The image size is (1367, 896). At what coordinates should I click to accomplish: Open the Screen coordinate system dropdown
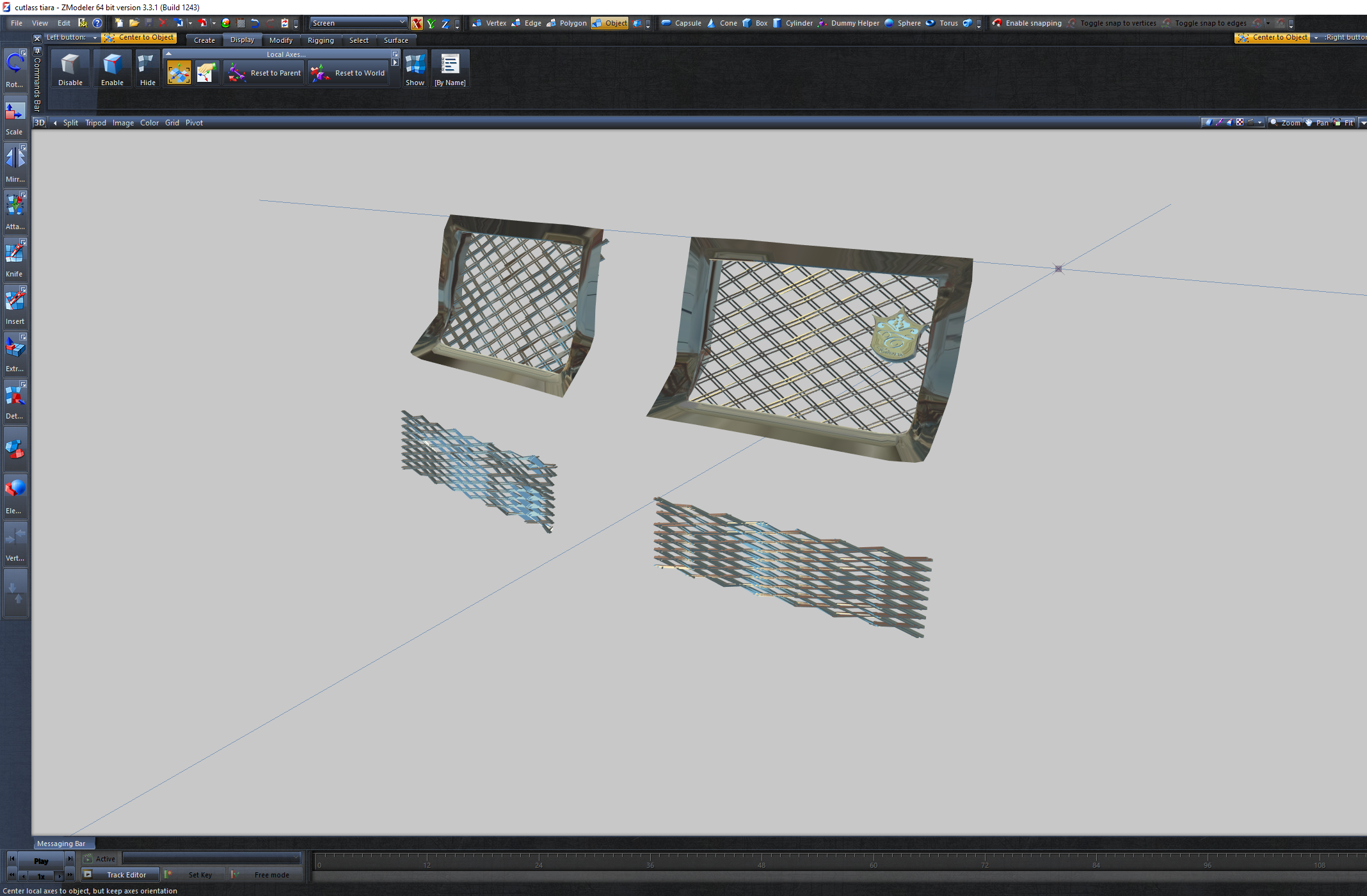(x=358, y=23)
